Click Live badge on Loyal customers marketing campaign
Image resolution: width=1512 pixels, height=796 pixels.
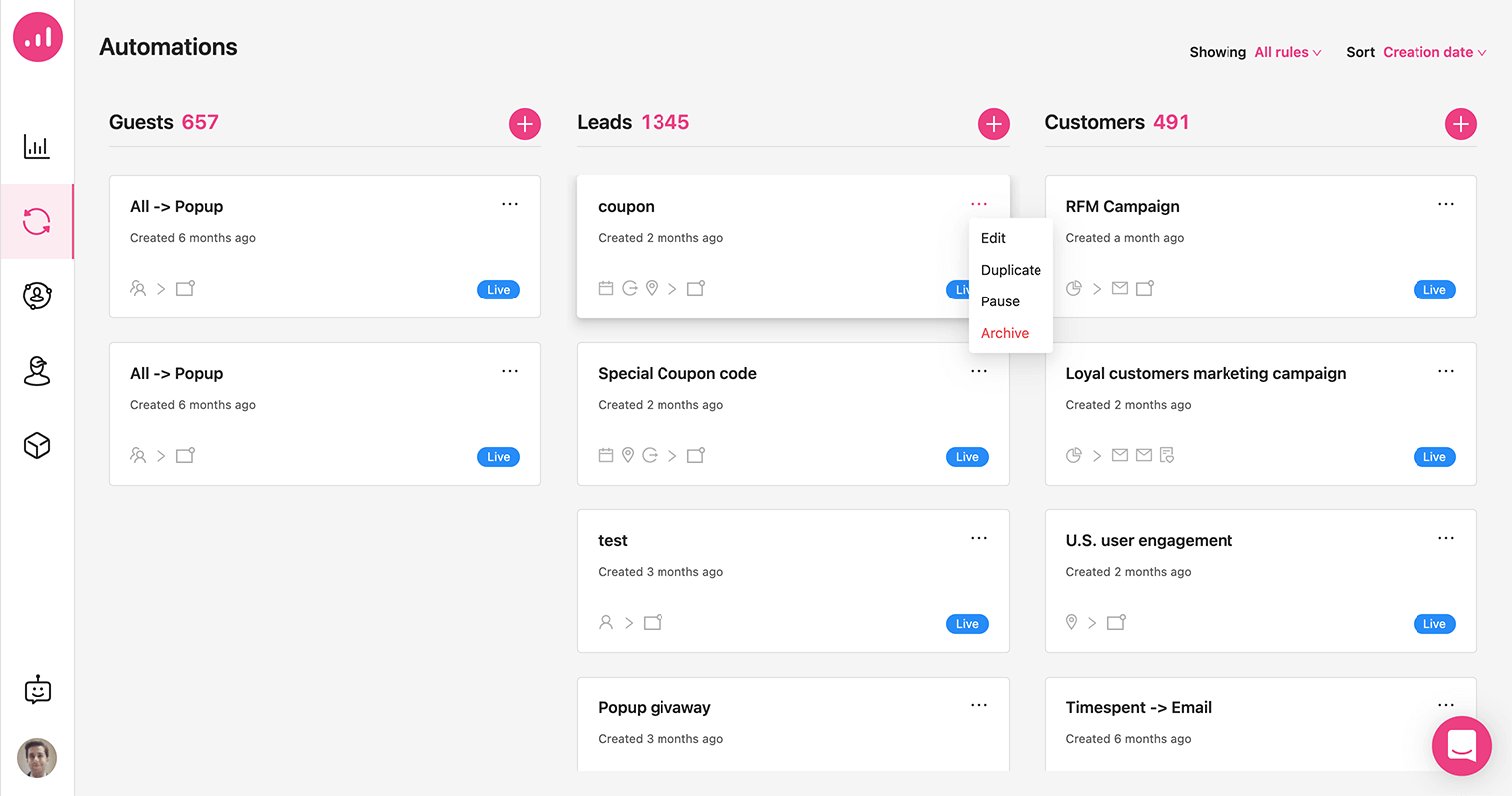(x=1434, y=457)
